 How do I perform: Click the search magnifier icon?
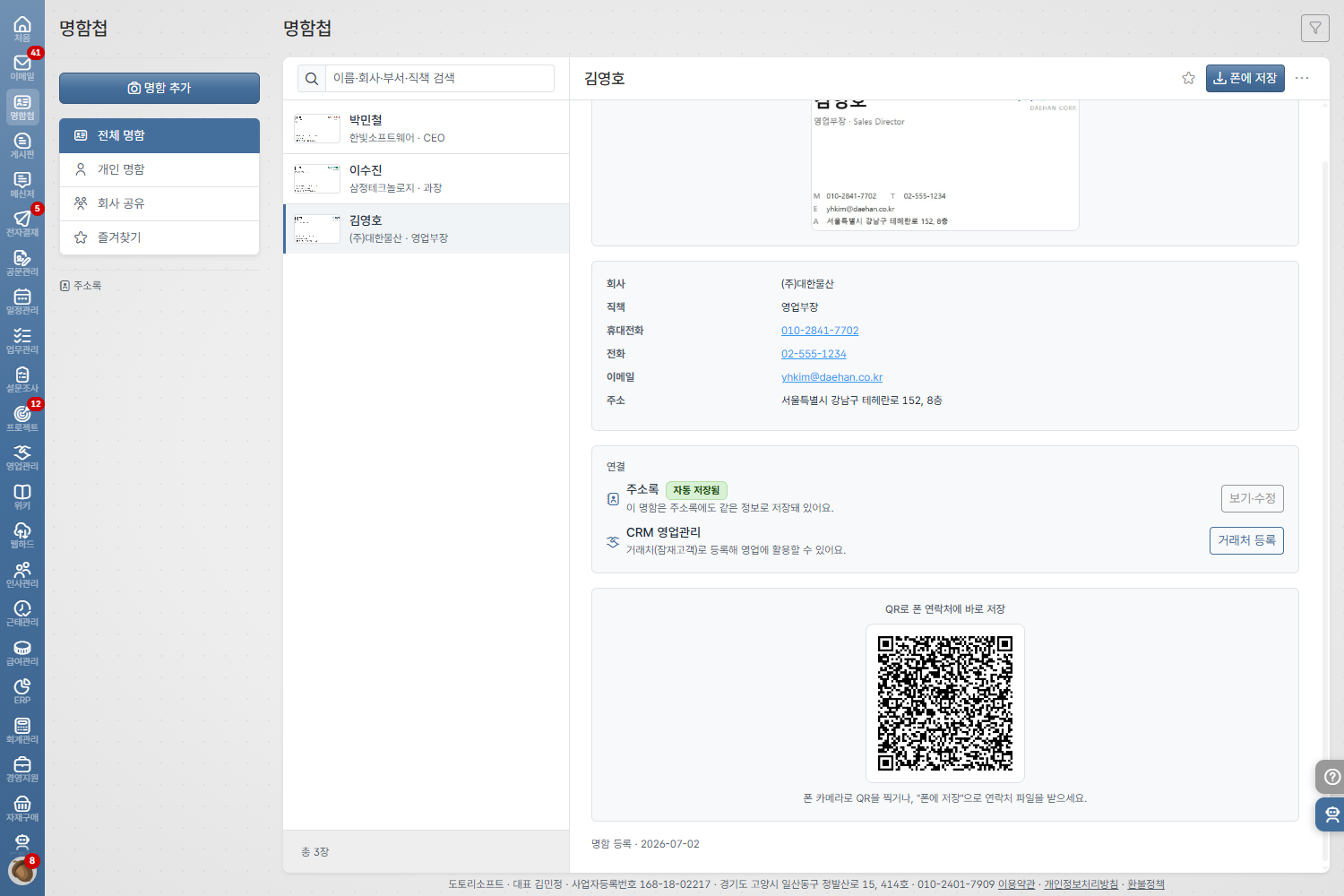click(312, 79)
